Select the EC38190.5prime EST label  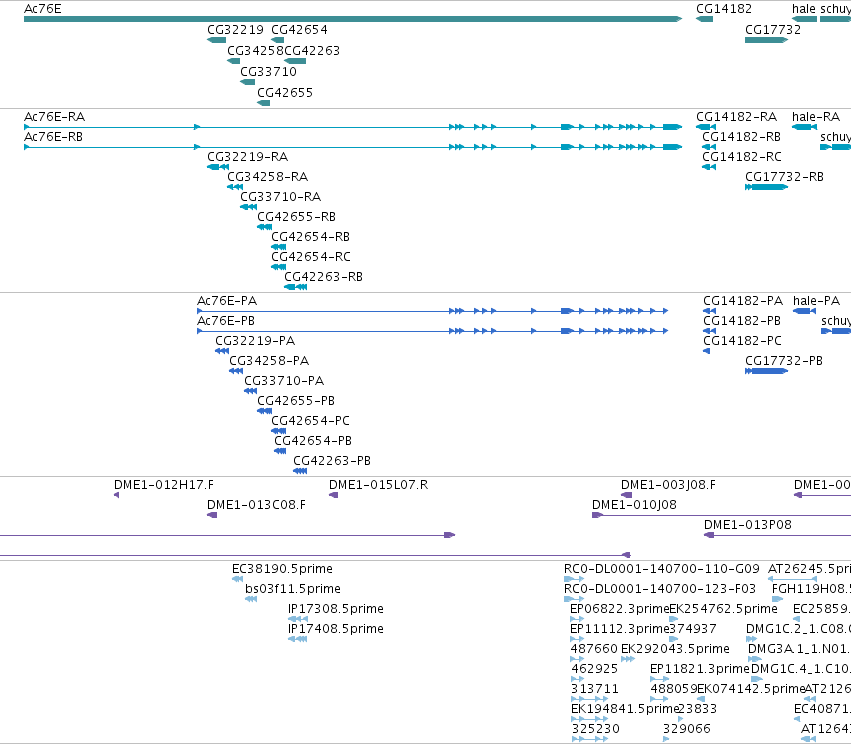point(282,569)
